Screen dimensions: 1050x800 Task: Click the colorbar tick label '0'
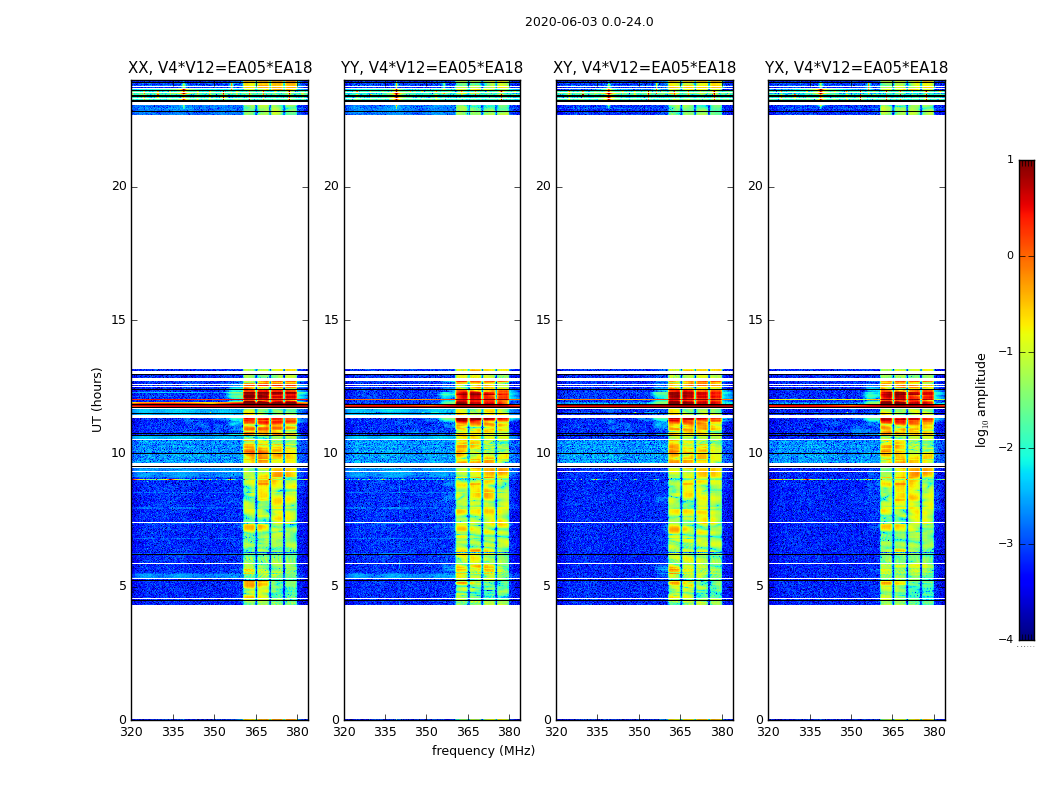(x=1009, y=256)
